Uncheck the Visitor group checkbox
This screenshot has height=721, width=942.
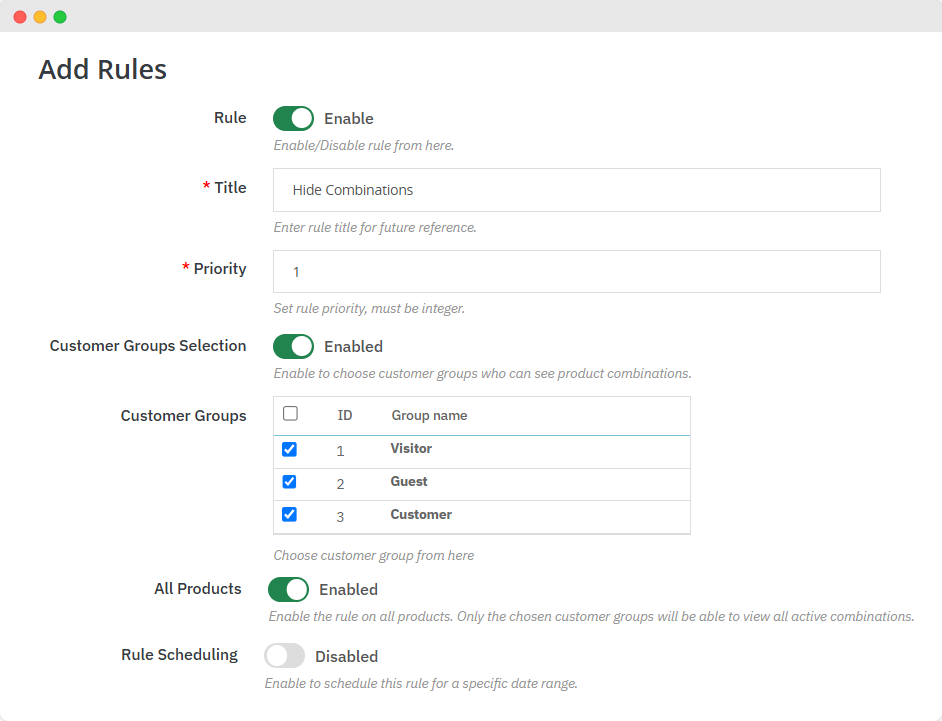[x=290, y=449]
